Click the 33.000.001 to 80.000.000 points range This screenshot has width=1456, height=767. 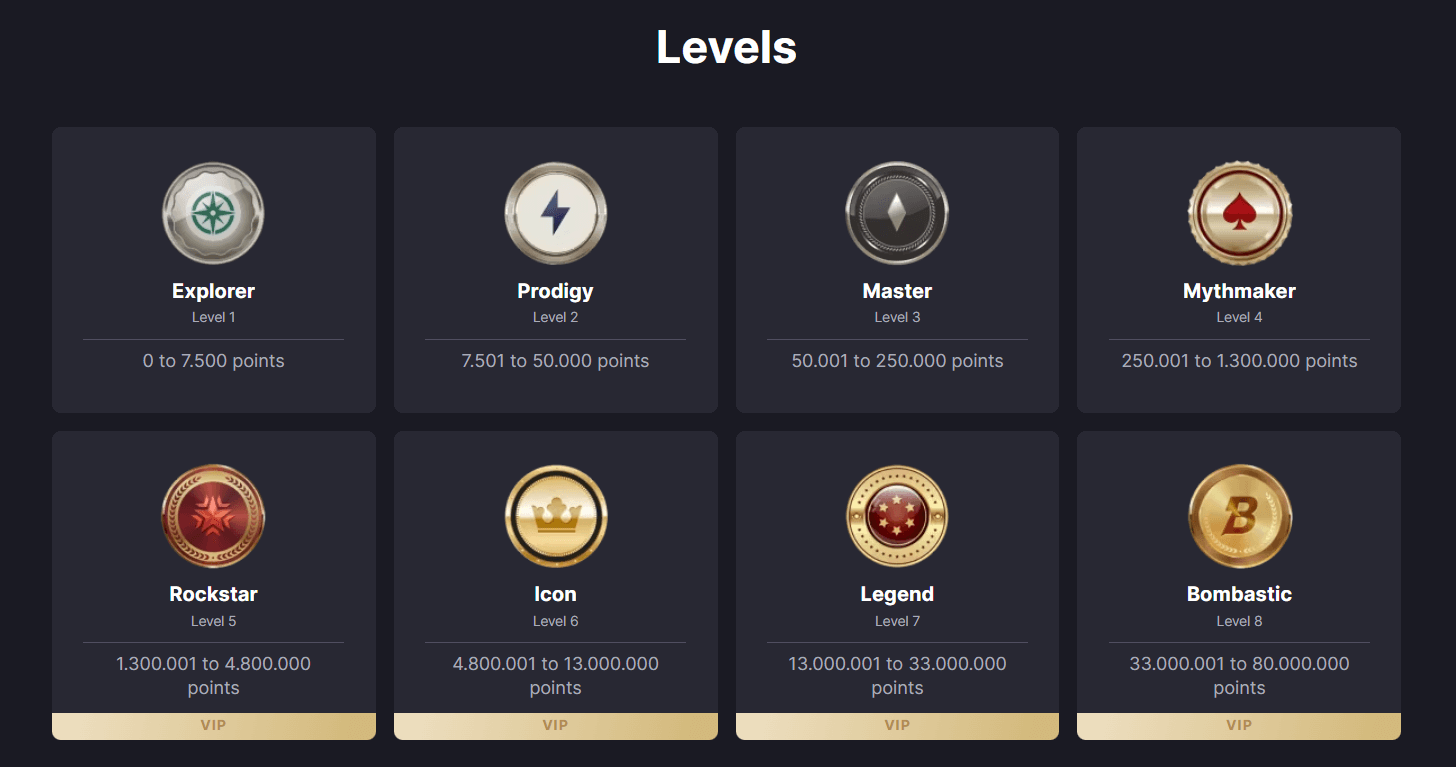[1239, 675]
